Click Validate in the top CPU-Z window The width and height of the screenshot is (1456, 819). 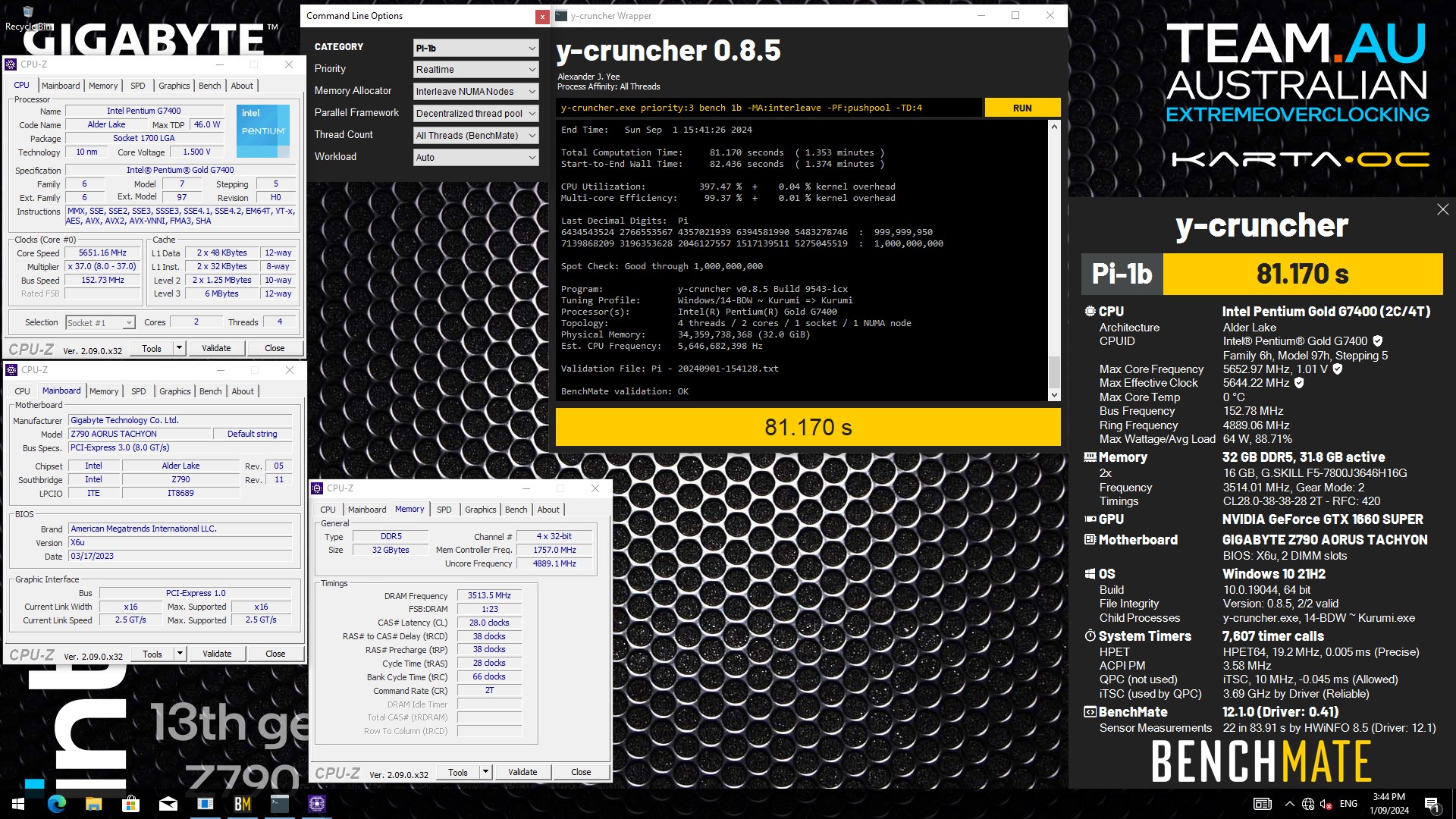coord(216,348)
